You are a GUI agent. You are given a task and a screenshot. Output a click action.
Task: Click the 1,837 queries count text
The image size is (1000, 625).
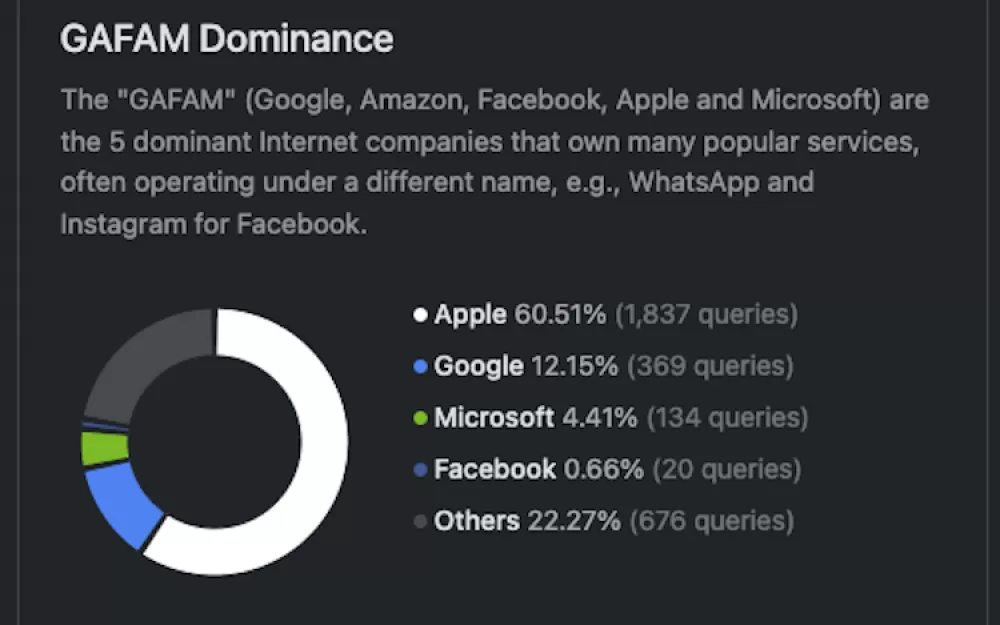[706, 314]
